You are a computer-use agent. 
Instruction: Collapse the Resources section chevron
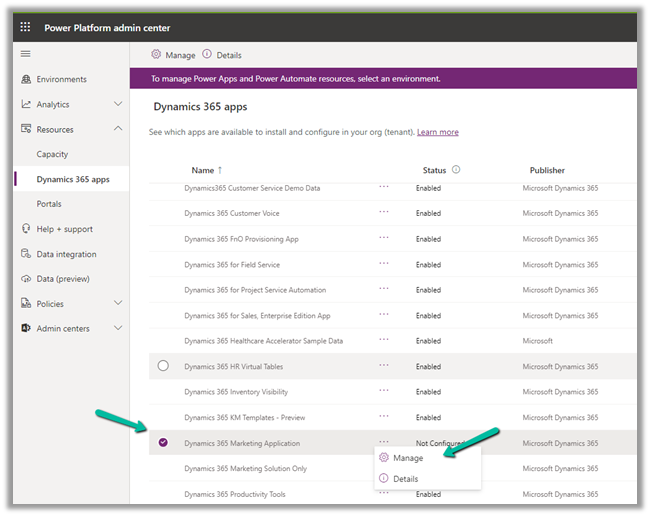pyautogui.click(x=118, y=129)
